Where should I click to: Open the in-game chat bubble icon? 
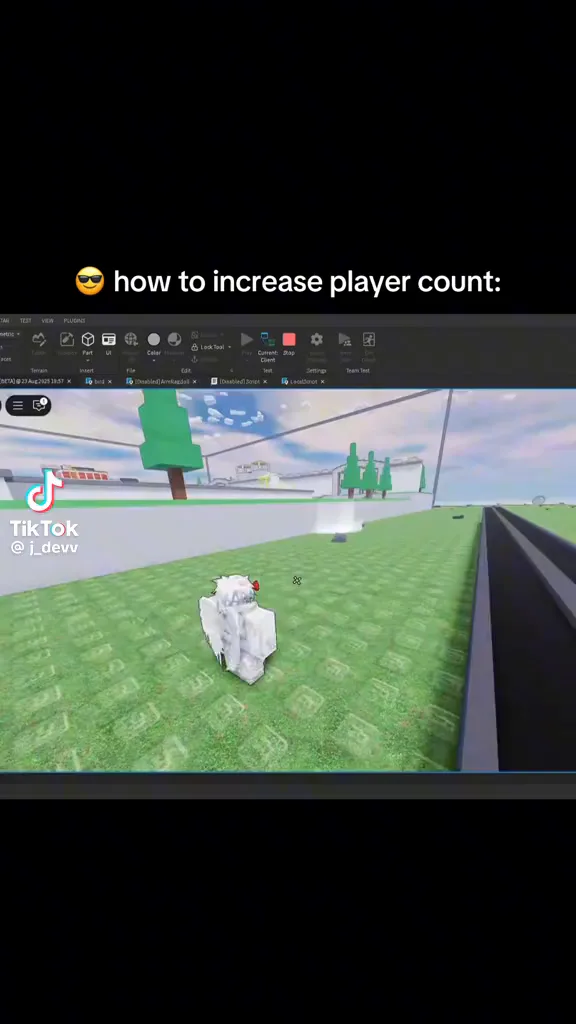click(x=39, y=406)
